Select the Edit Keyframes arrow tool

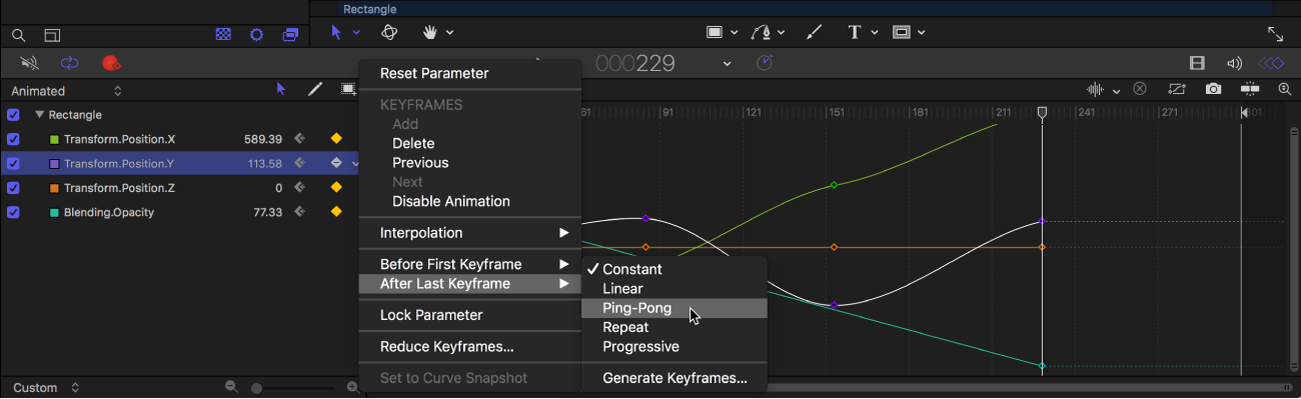(x=281, y=89)
